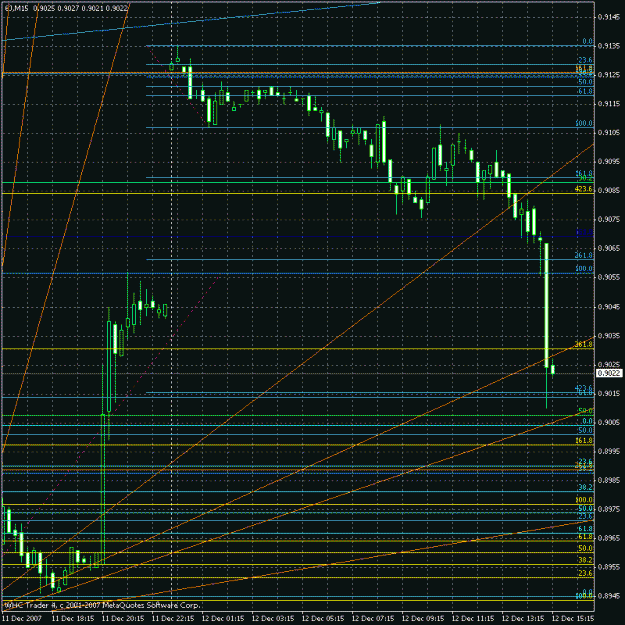Click the yellow 423.6 Fibonacci label
The width and height of the screenshot is (625, 625).
click(x=584, y=189)
